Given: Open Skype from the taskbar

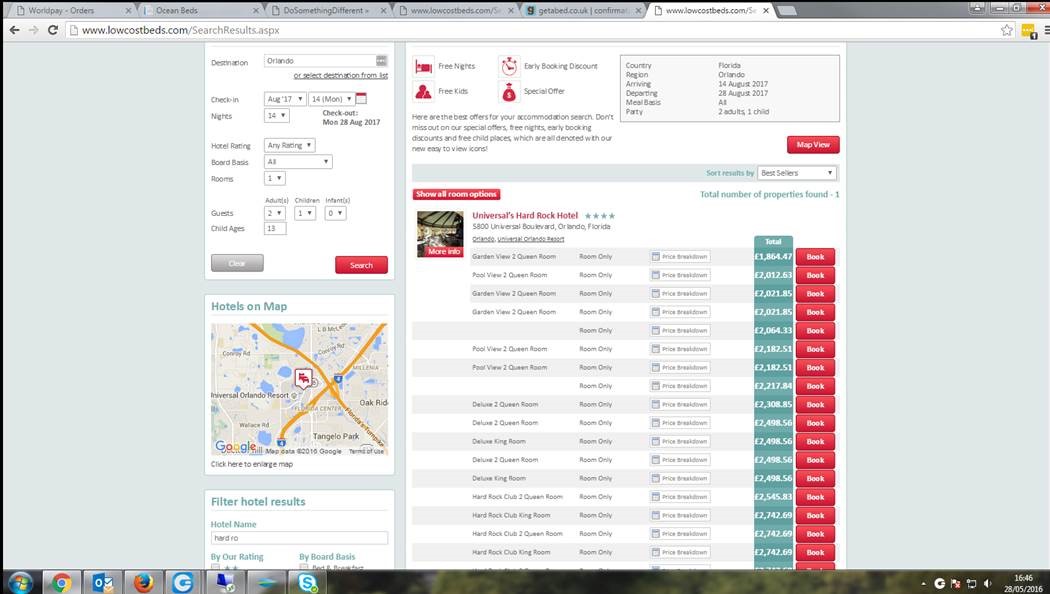Looking at the screenshot, I should tap(307, 583).
